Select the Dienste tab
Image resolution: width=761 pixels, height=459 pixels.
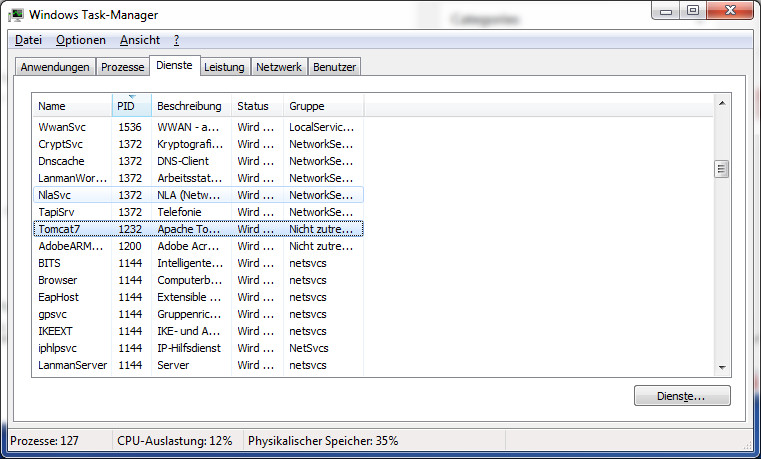174,66
